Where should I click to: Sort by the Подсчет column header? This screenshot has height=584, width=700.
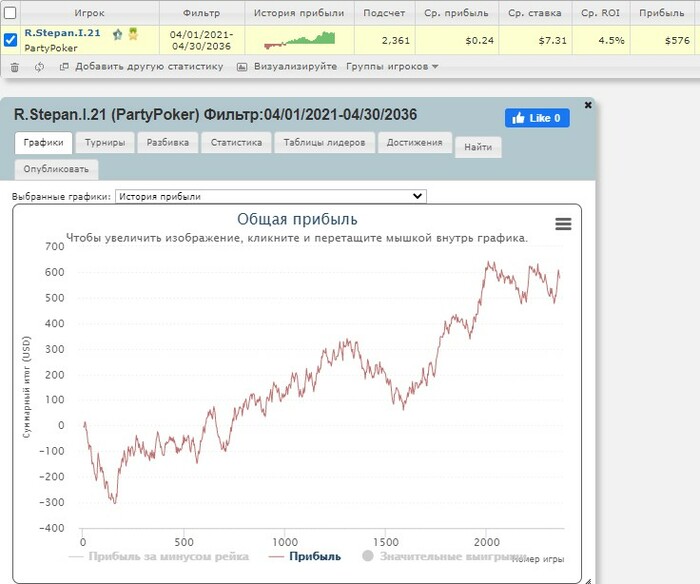[x=384, y=13]
